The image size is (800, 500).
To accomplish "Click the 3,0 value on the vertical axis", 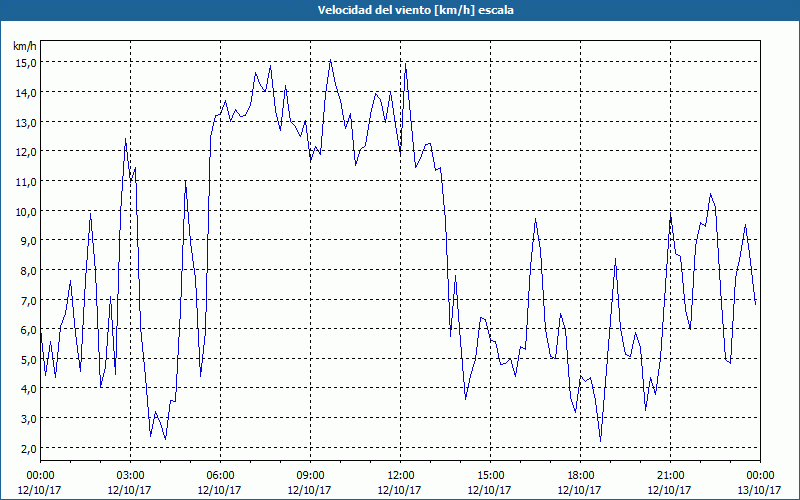I will tap(28, 418).
